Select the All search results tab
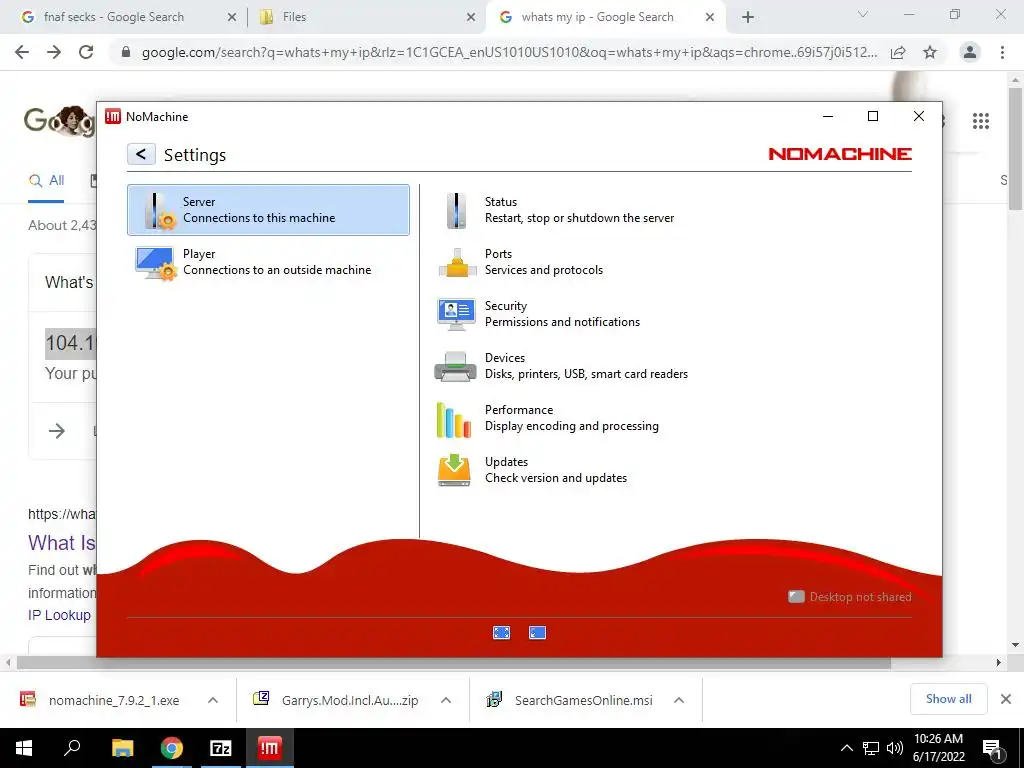Screen dimensions: 1024x768 pyautogui.click(x=46, y=181)
